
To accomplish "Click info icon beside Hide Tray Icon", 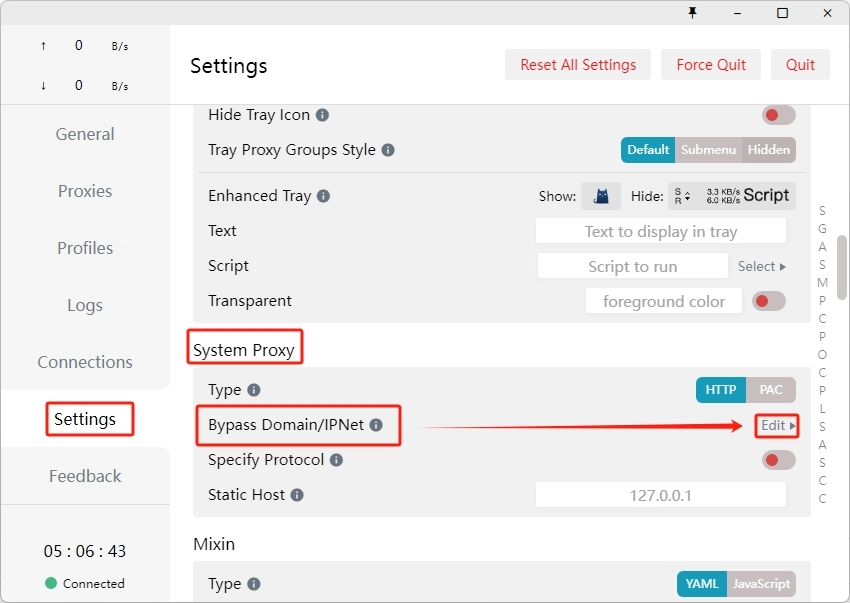I will [x=322, y=115].
